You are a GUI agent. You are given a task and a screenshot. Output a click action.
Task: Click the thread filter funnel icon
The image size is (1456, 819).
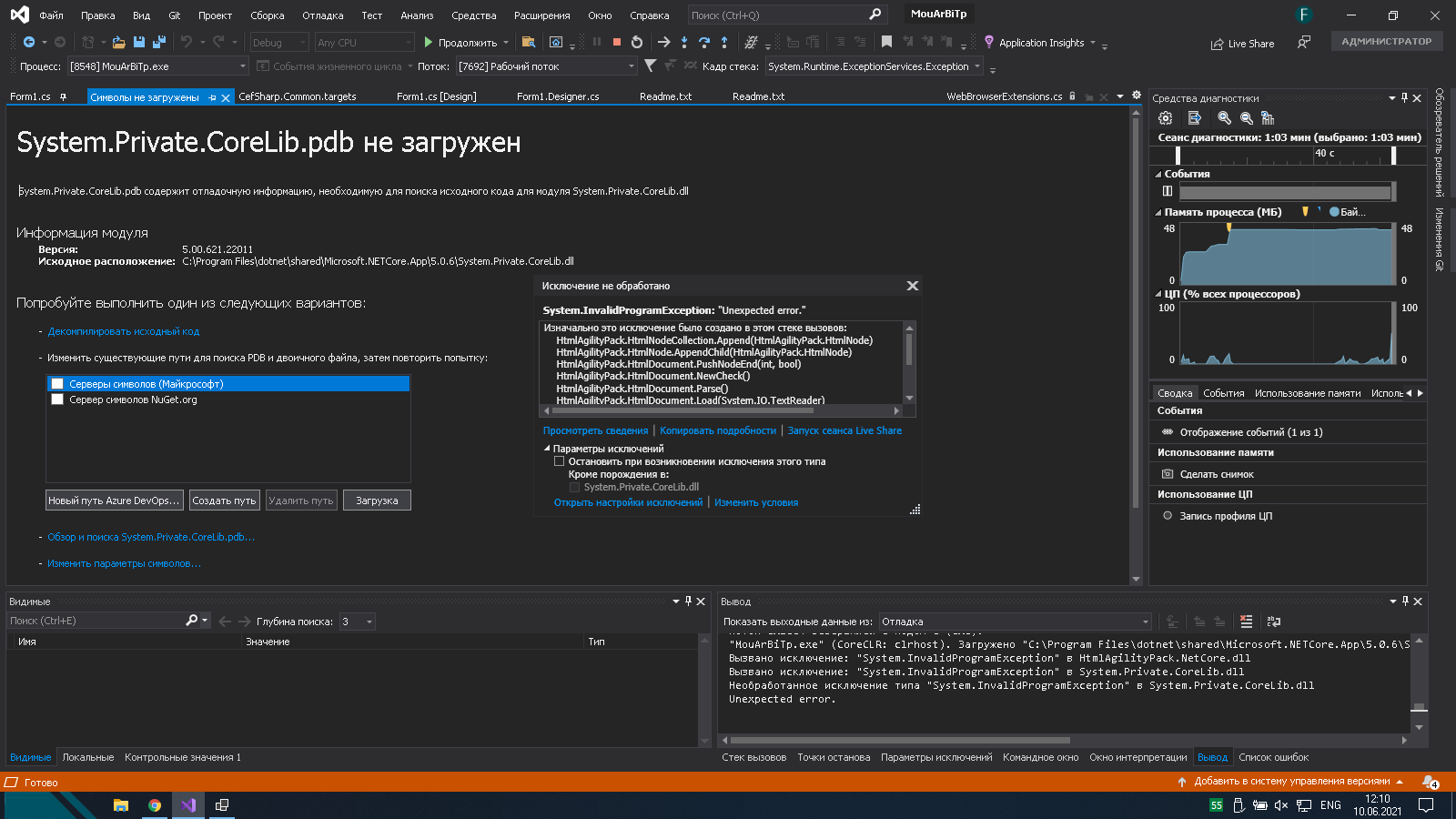[650, 66]
